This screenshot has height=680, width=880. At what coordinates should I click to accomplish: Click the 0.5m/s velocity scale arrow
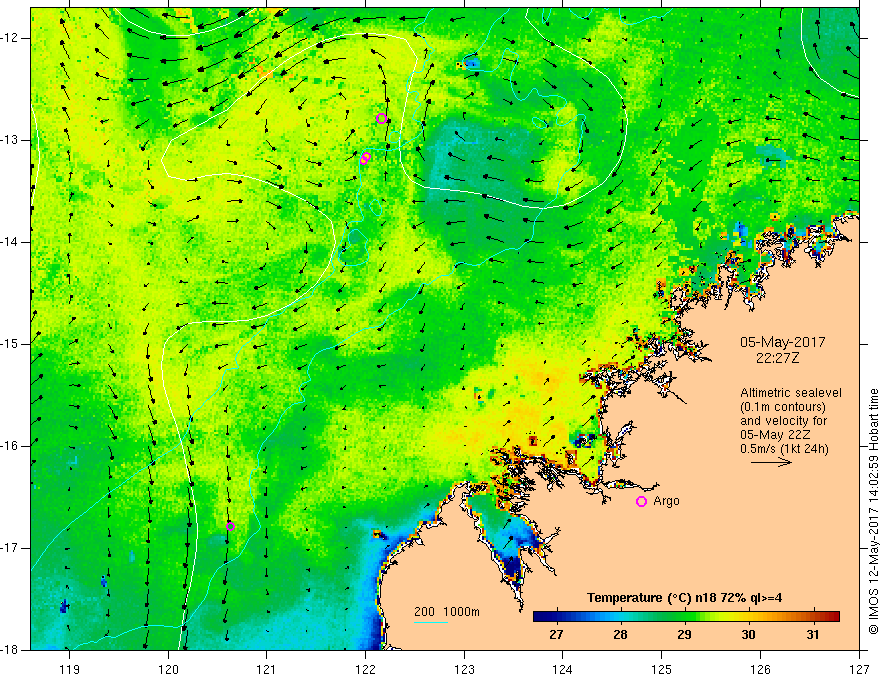tap(771, 462)
